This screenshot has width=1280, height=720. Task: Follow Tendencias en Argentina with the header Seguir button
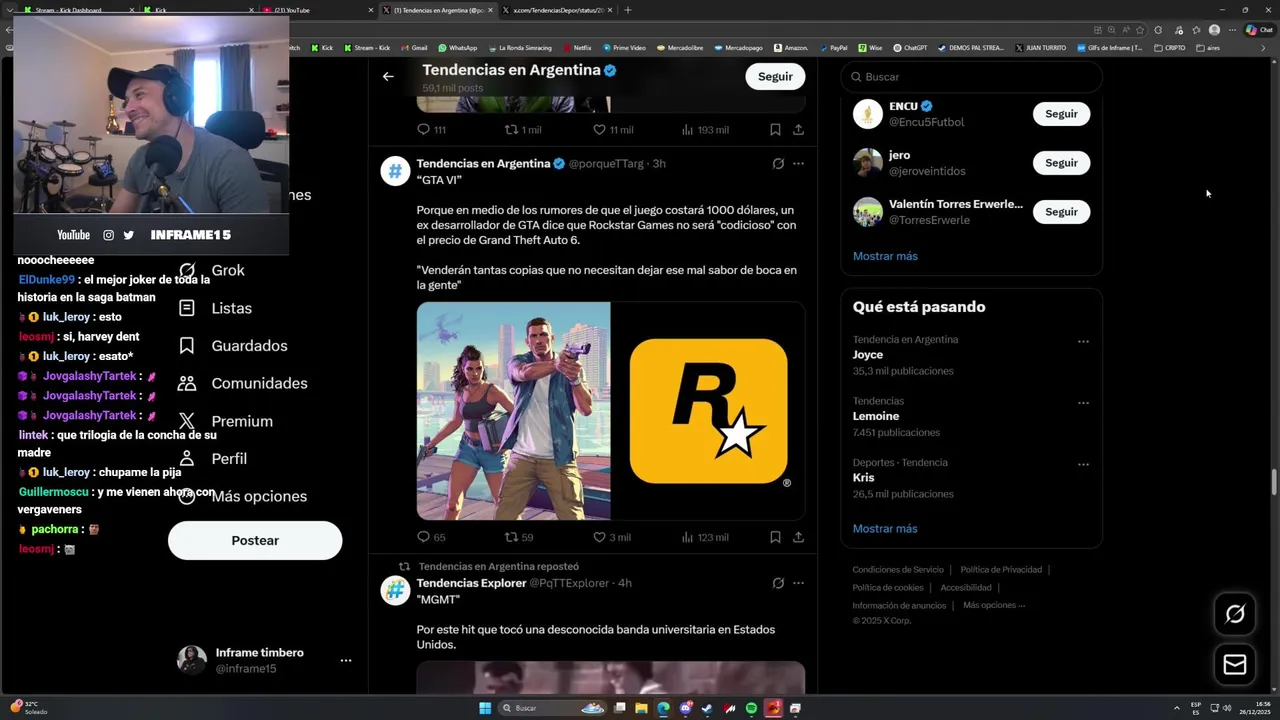pos(775,76)
